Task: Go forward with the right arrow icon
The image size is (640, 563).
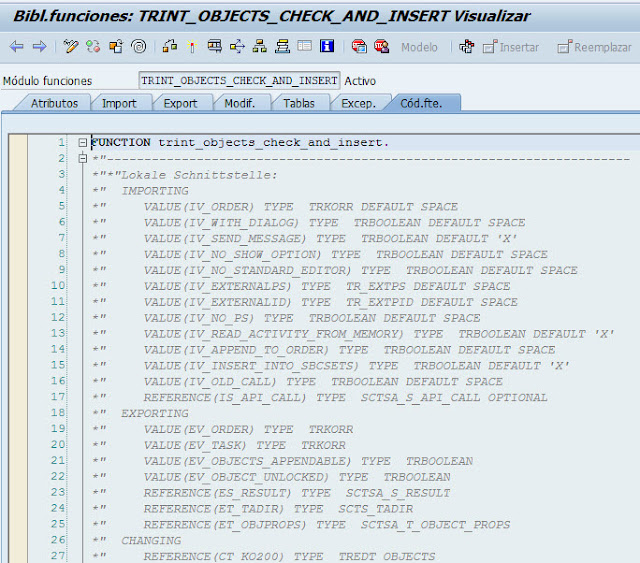Action: point(40,47)
